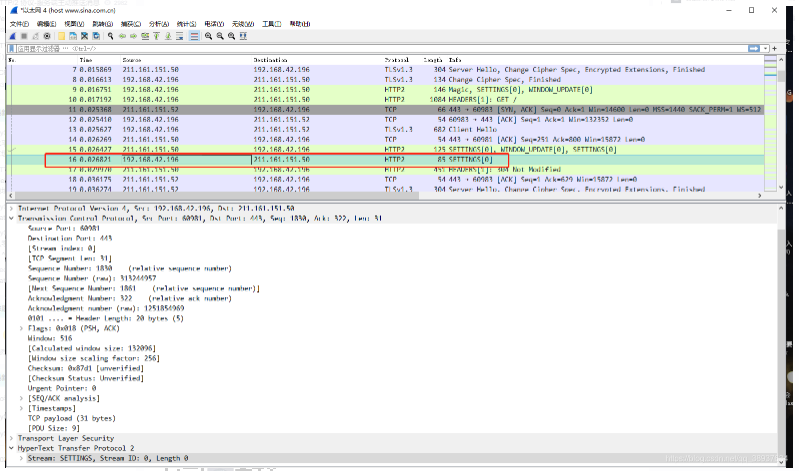799x471 pixels.
Task: Apply display filter with blue arrow
Action: tap(754, 48)
